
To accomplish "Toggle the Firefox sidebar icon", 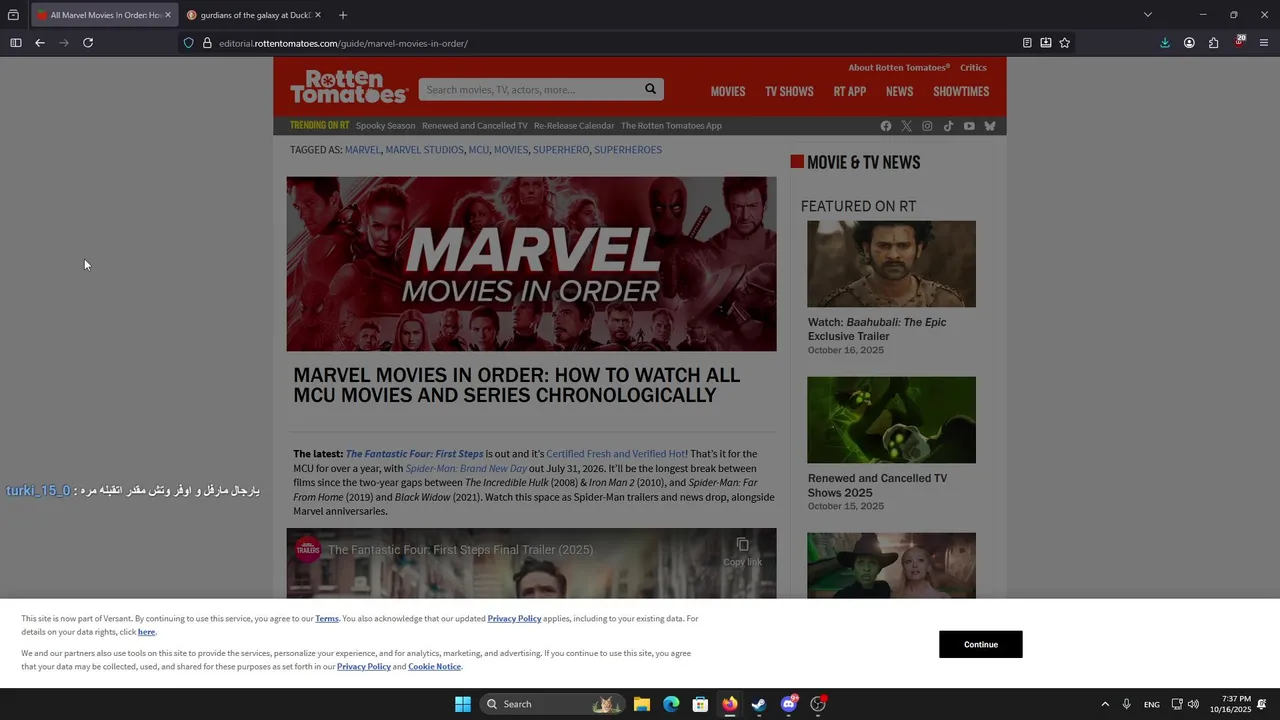I will click(x=16, y=43).
